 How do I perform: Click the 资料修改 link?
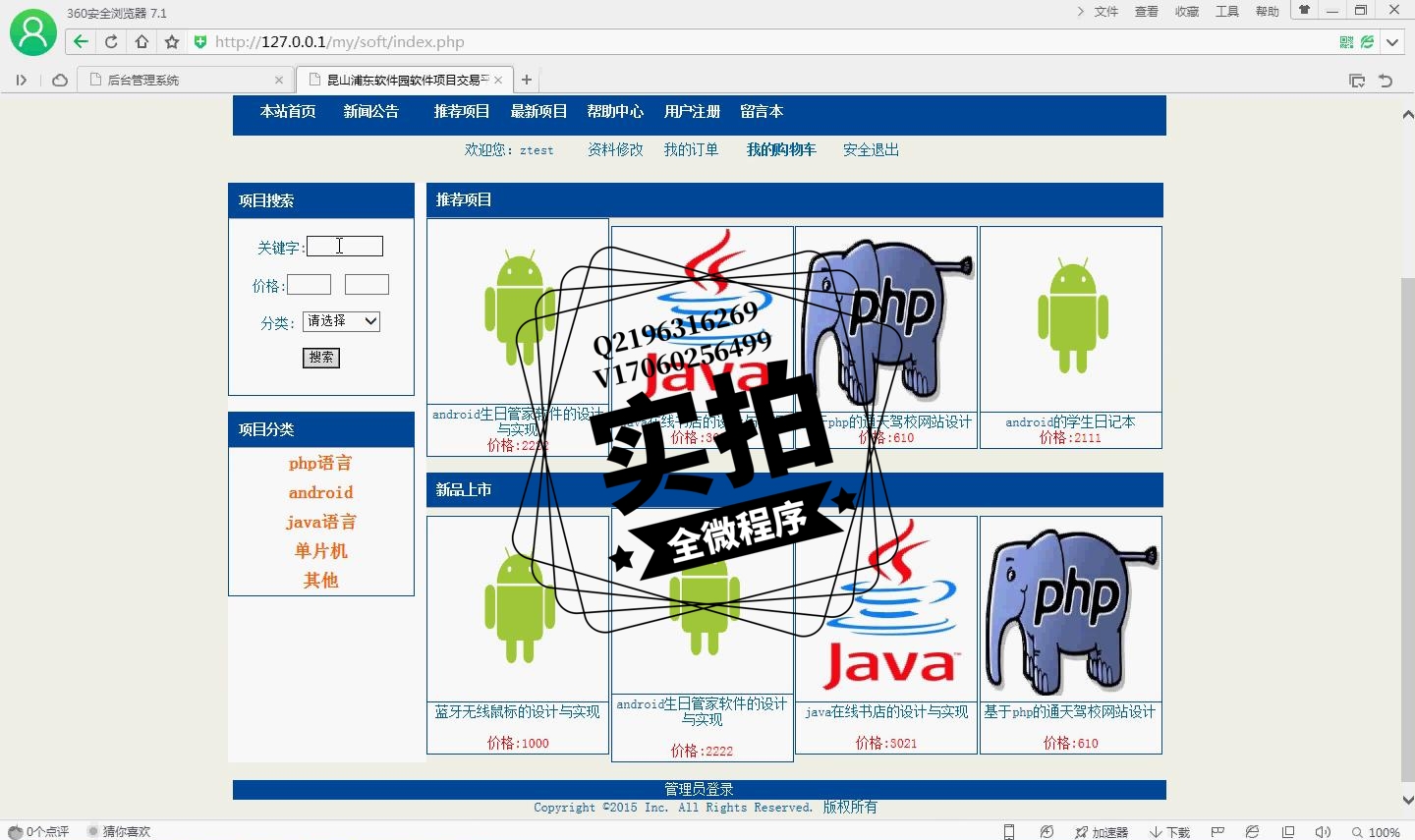pyautogui.click(x=615, y=150)
